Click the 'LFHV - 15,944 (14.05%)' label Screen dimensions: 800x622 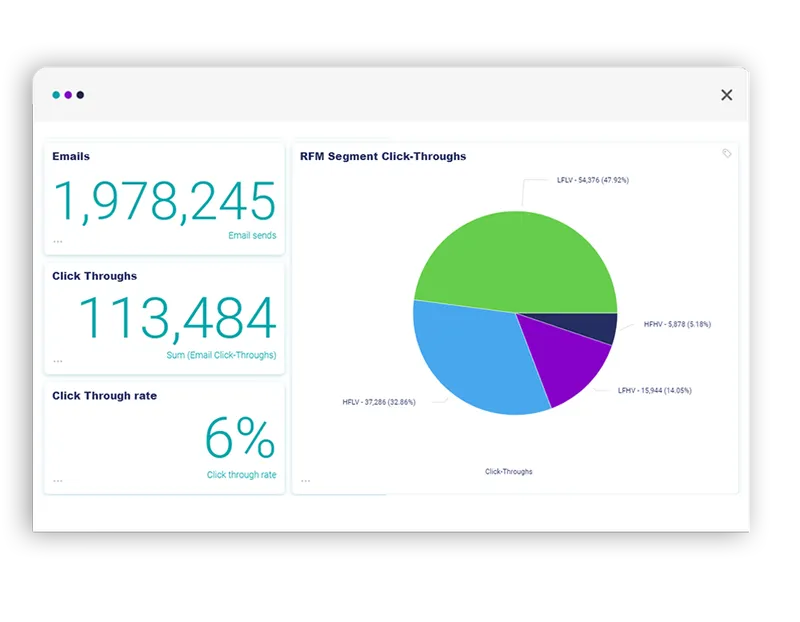click(655, 390)
